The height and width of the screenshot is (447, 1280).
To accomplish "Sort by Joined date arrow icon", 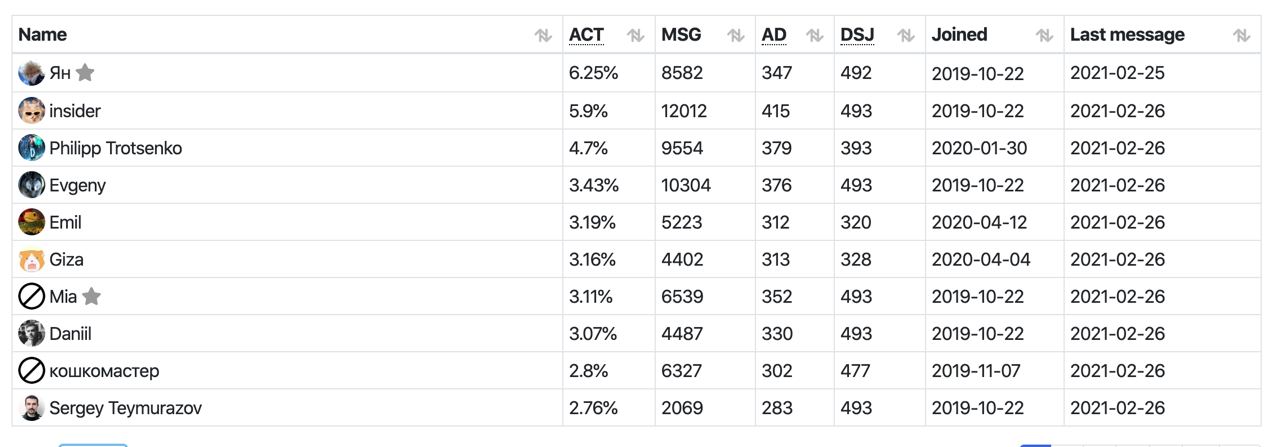I will click(x=1045, y=35).
